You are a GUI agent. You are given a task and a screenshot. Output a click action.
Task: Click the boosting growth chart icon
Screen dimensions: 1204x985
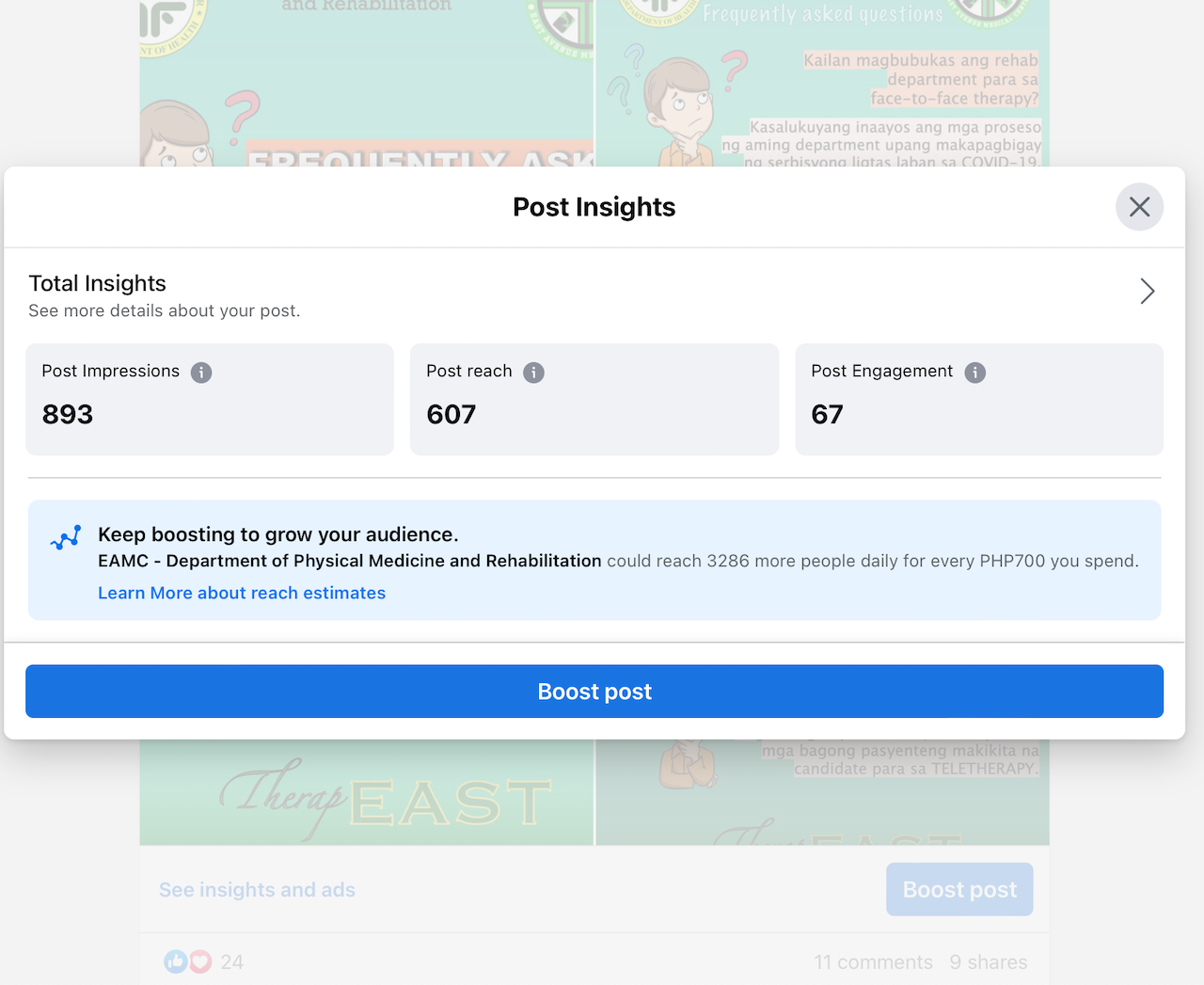point(66,537)
